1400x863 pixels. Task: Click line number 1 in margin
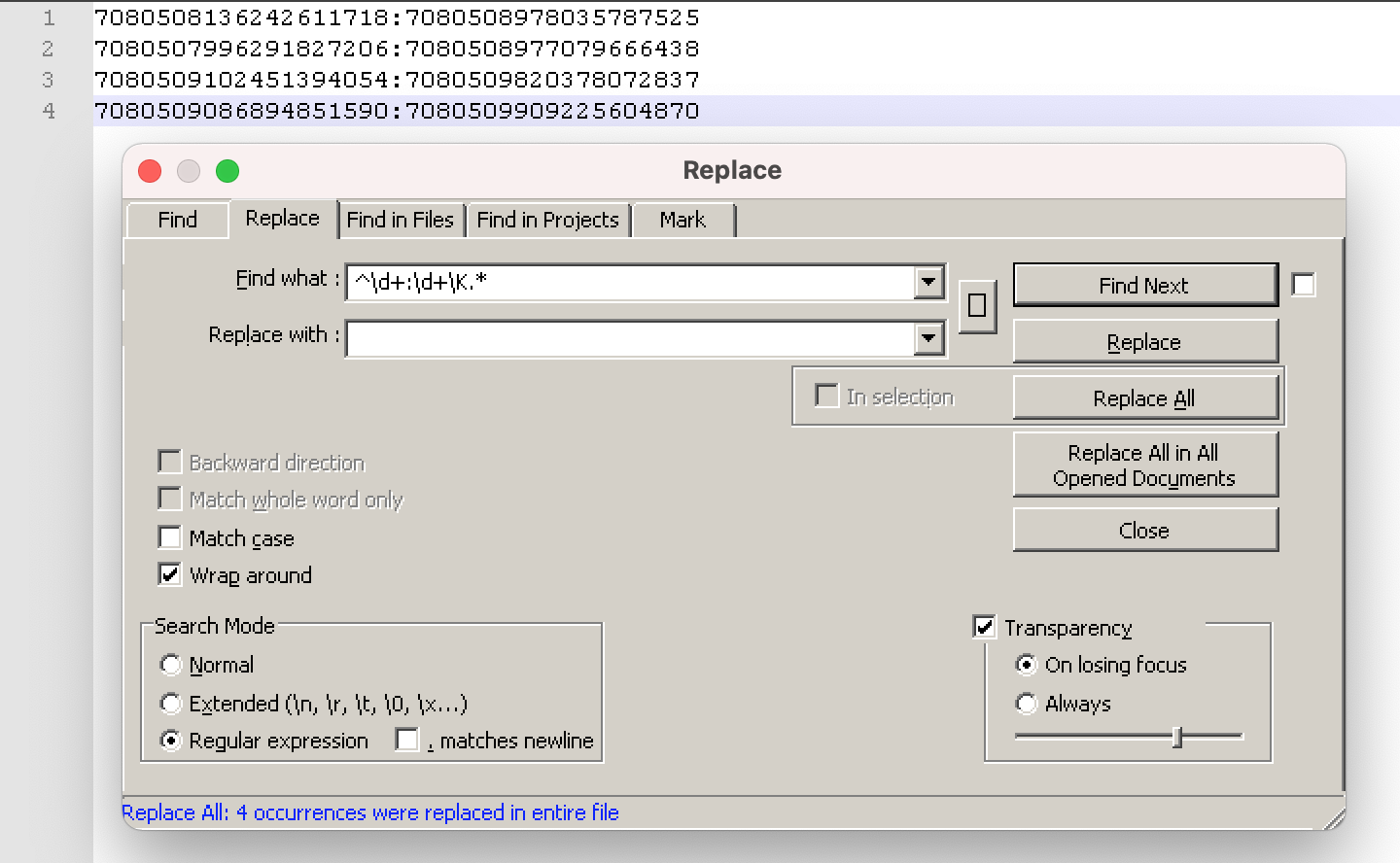click(x=49, y=17)
